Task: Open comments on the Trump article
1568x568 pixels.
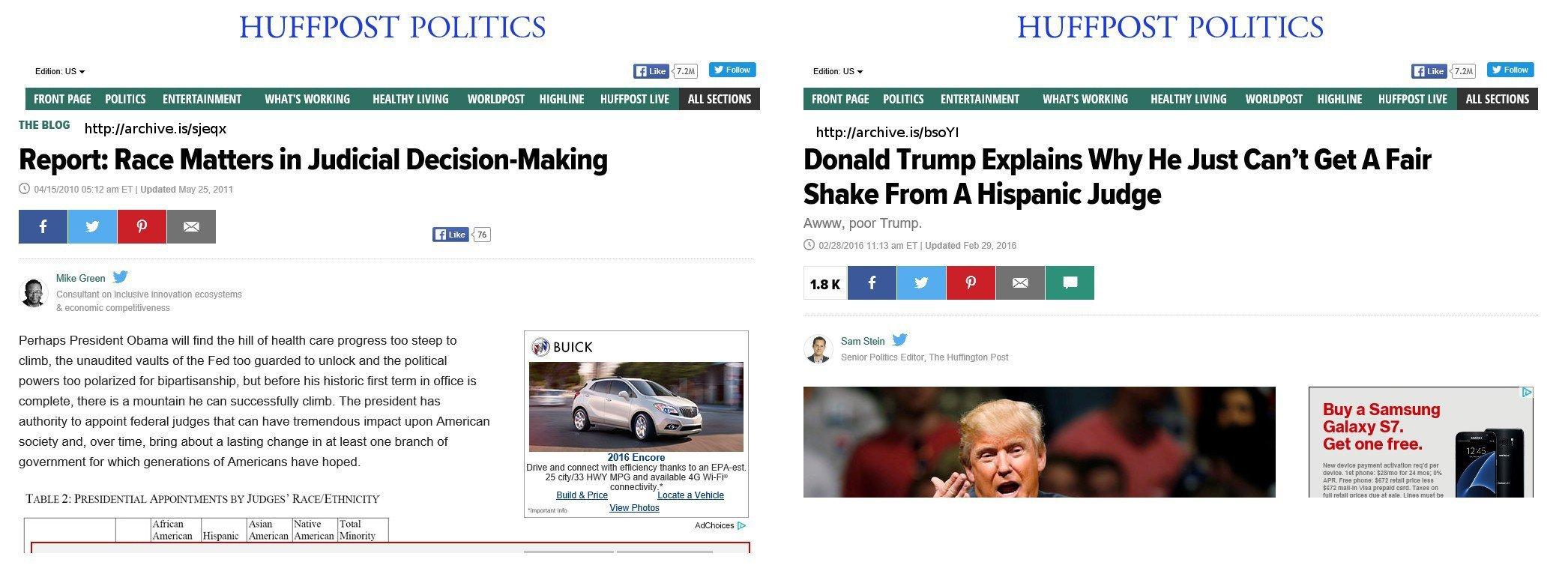Action: tap(1070, 283)
